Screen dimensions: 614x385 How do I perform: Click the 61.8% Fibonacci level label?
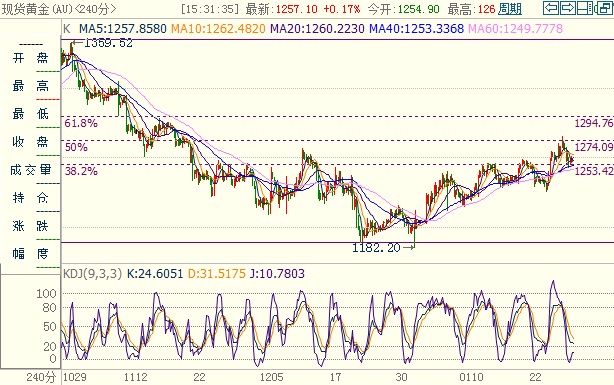(x=81, y=123)
